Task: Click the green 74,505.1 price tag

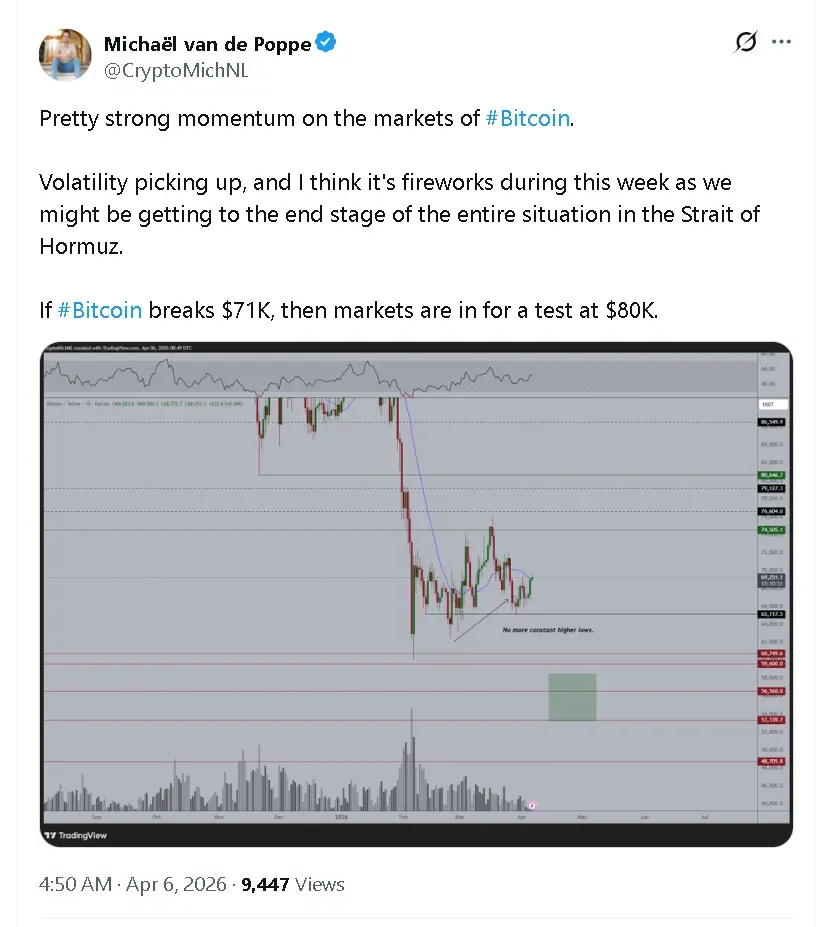Action: (x=773, y=529)
